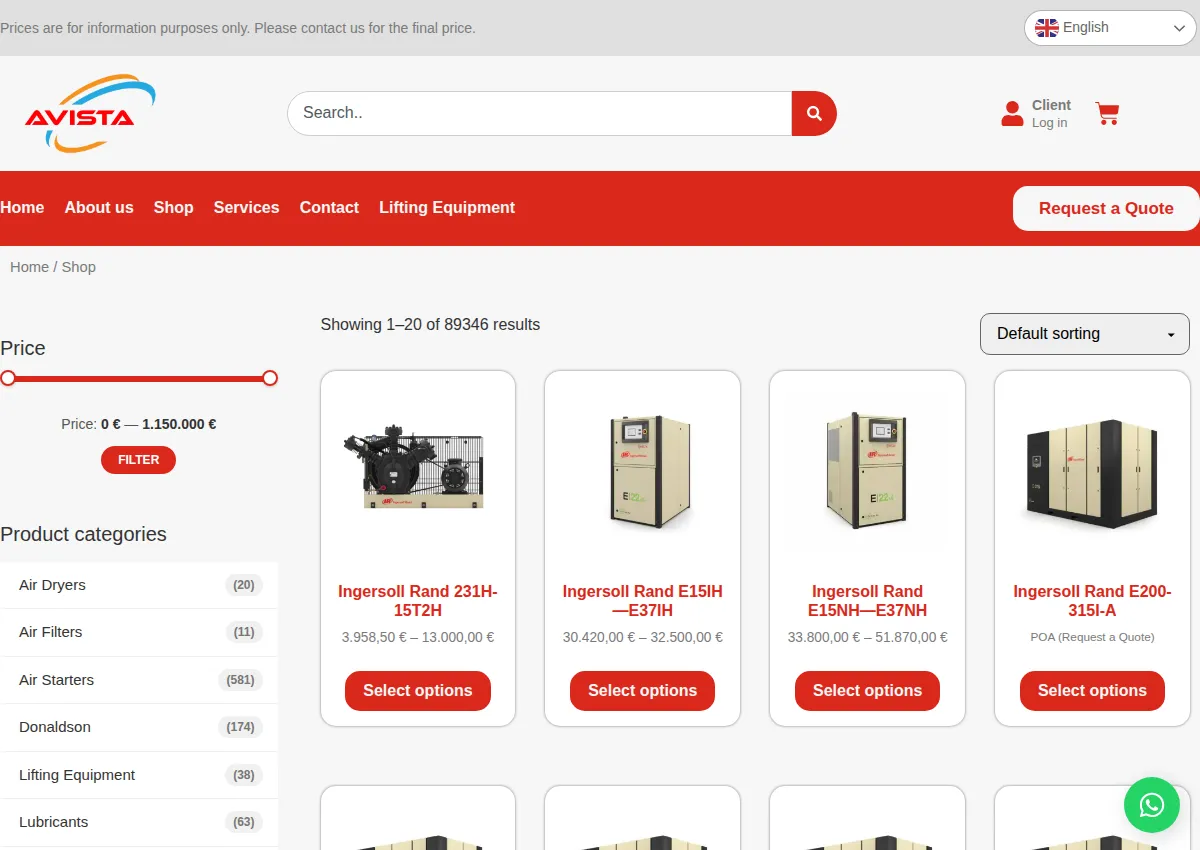
Task: Focus the Search text field
Action: [540, 113]
